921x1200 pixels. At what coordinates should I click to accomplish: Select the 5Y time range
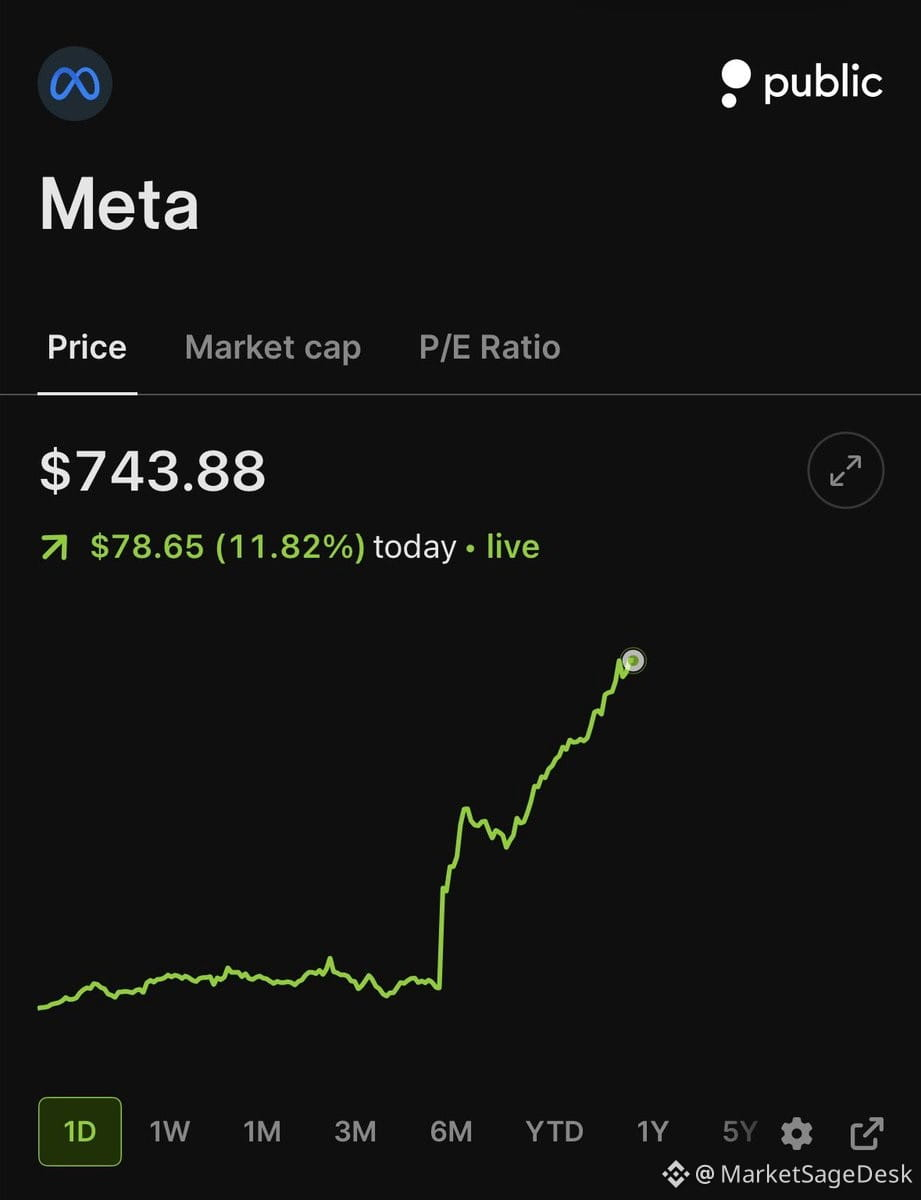(740, 1132)
